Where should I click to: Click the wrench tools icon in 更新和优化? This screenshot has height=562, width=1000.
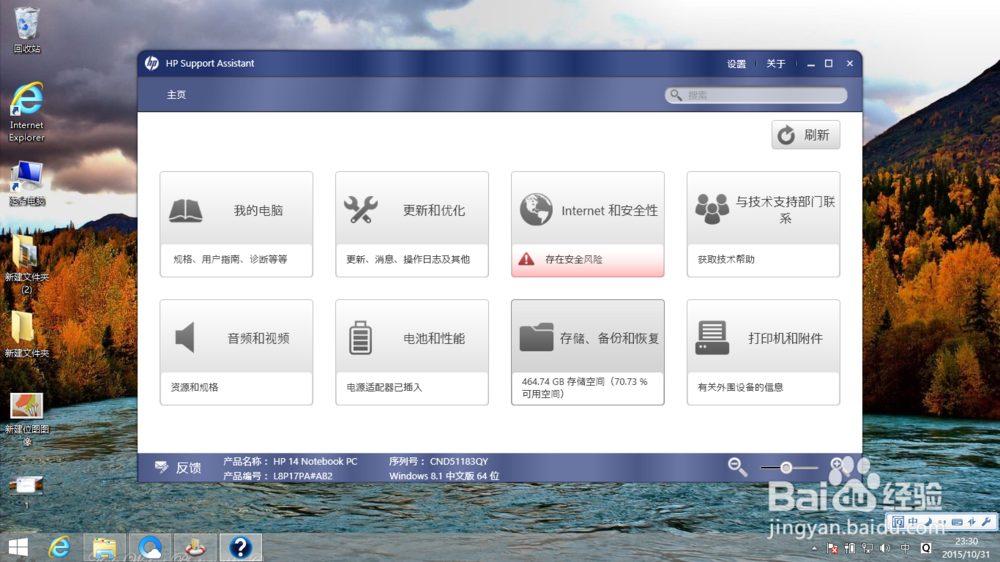(361, 210)
